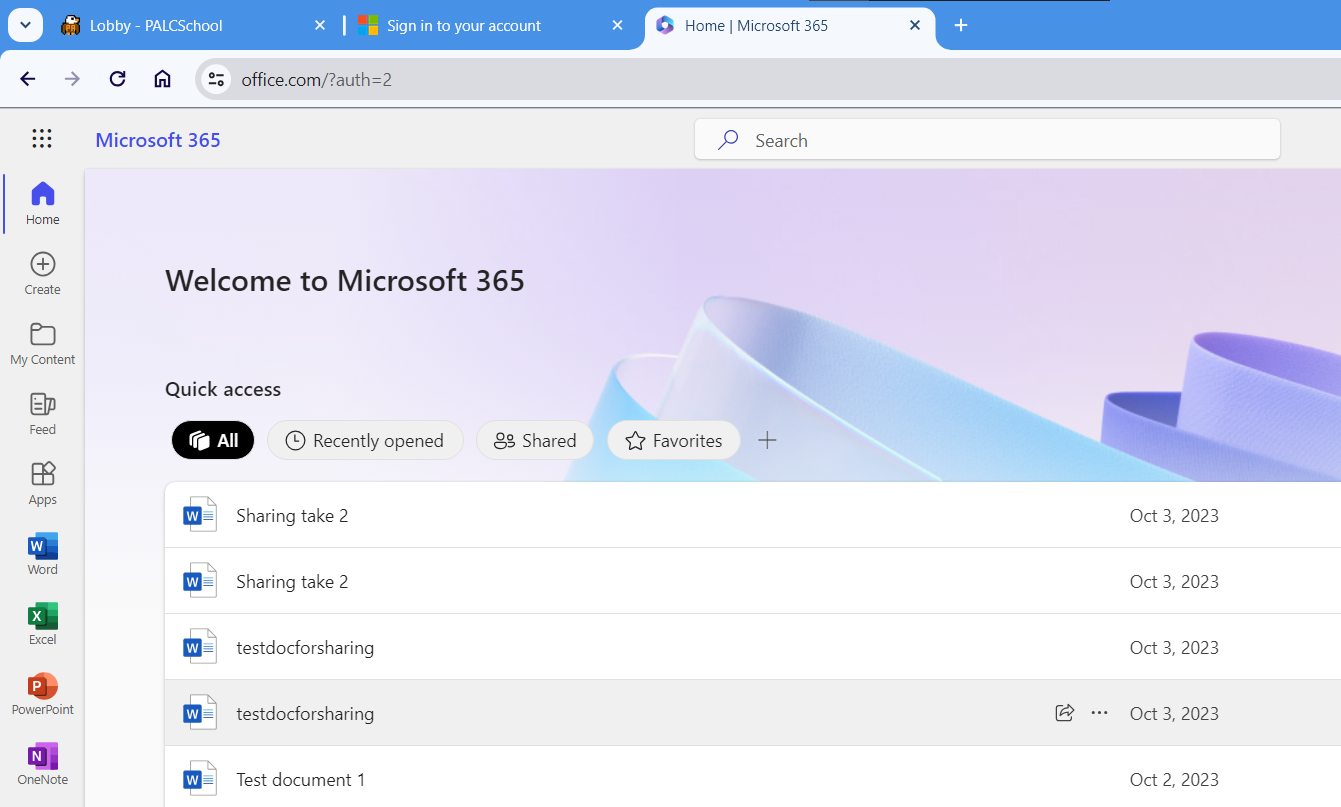Click the Microsoft 365 title link
Viewport: 1341px width, 807px height.
(x=158, y=140)
